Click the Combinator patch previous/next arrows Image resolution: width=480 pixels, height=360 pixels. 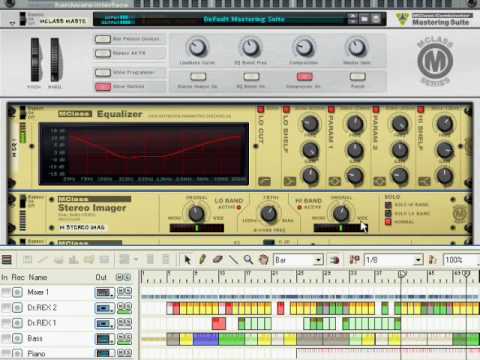tap(352, 19)
